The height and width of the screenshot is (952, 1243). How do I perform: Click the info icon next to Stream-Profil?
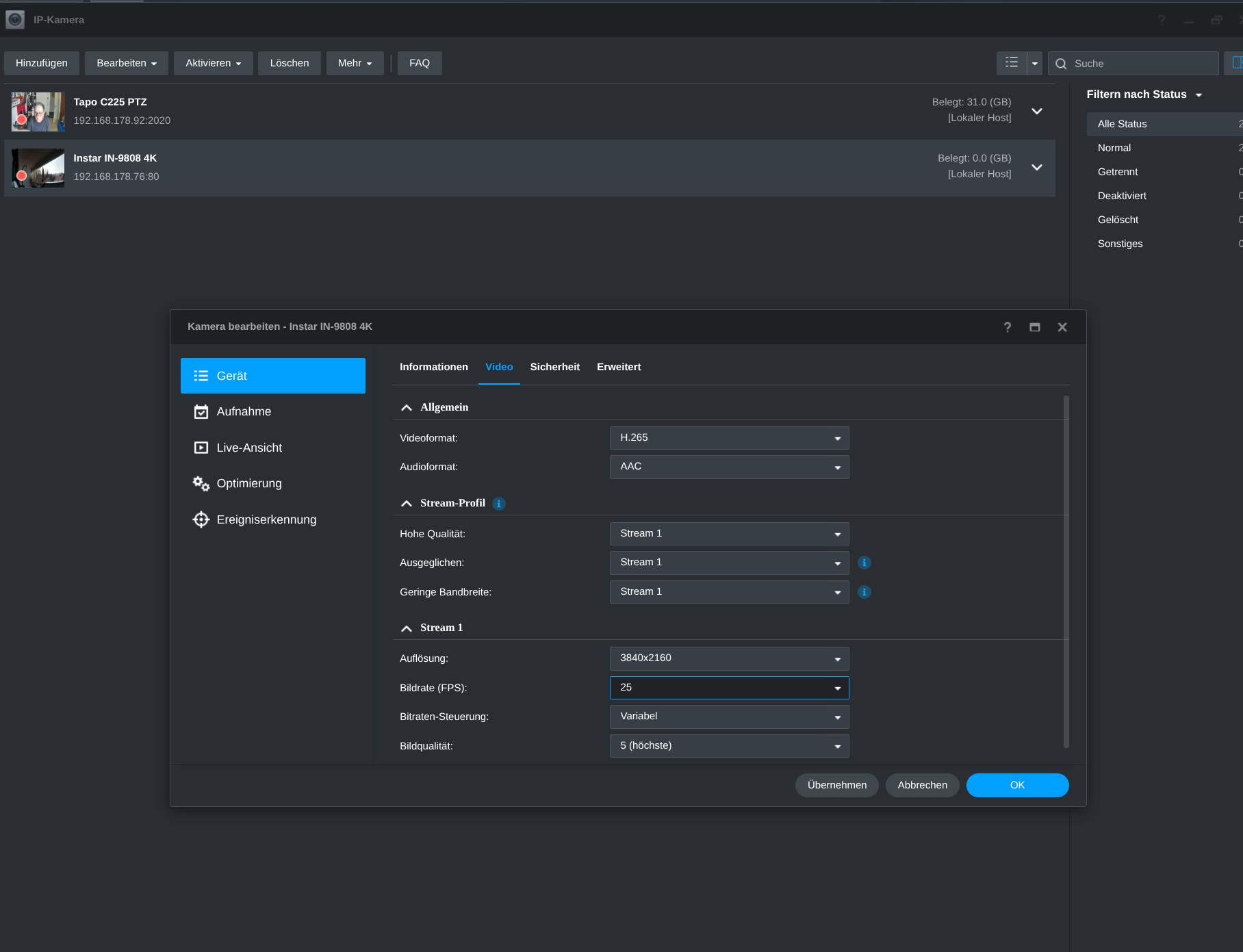click(x=499, y=504)
